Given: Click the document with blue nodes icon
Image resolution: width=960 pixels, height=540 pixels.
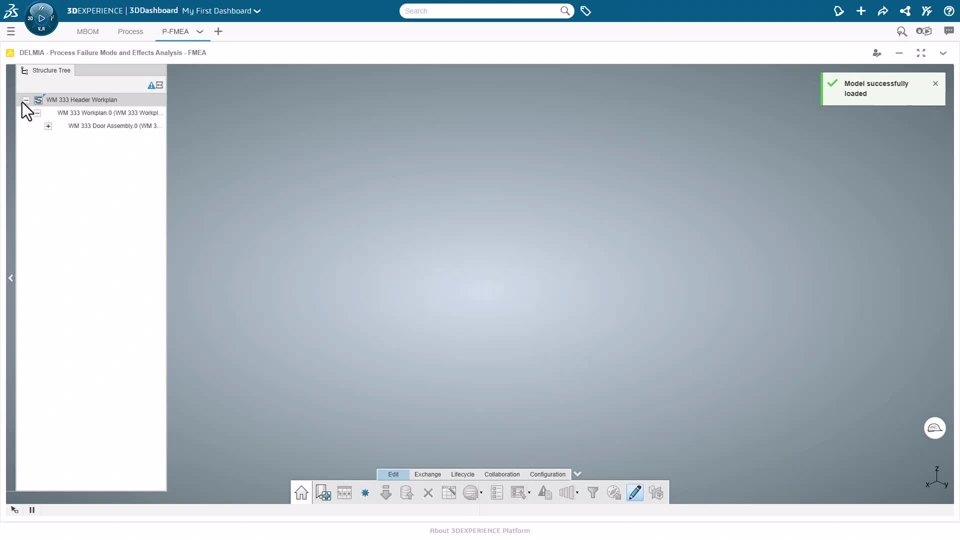Looking at the screenshot, I should 323,493.
